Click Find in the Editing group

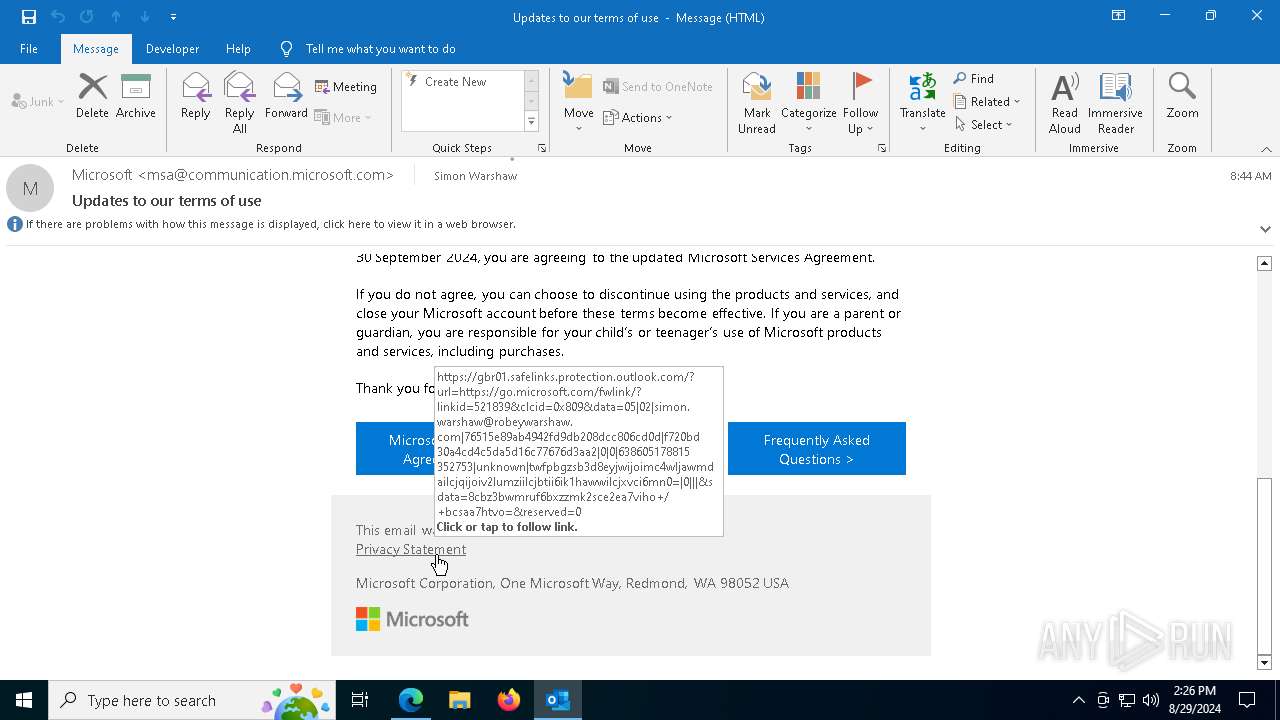pyautogui.click(x=974, y=79)
